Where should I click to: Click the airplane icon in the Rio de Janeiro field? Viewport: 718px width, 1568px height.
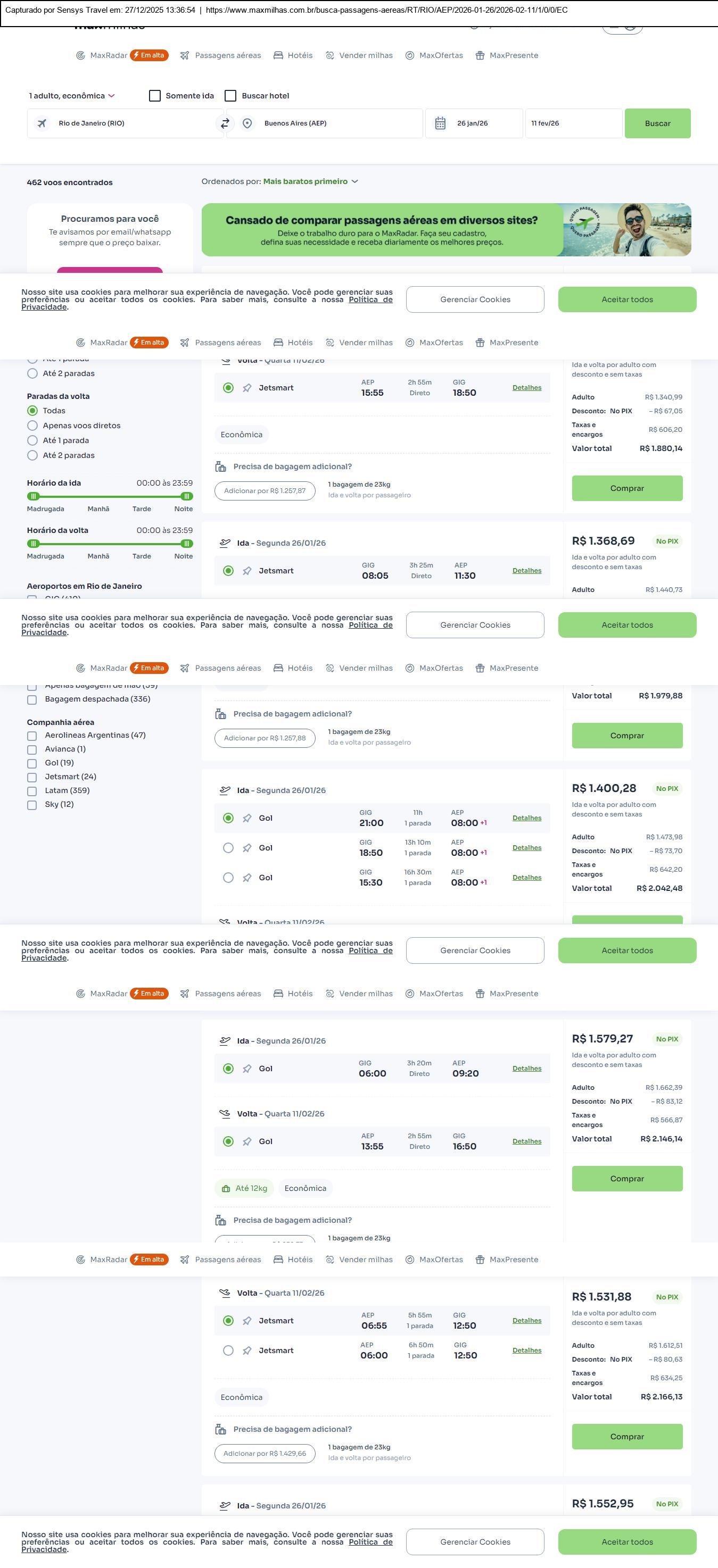click(x=42, y=123)
